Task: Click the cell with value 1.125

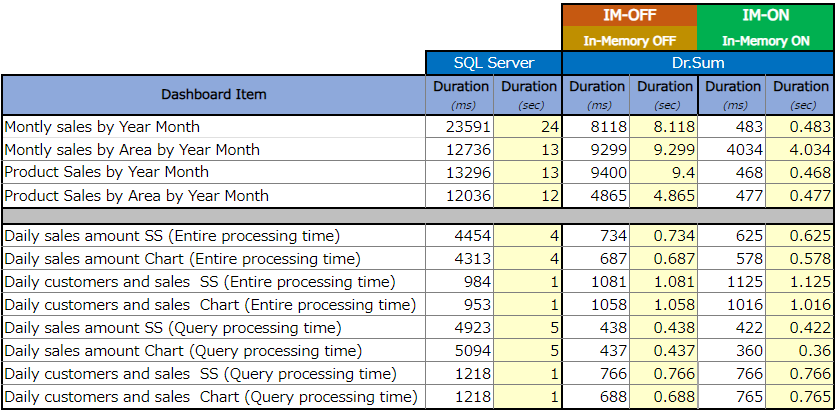Action: click(x=800, y=282)
